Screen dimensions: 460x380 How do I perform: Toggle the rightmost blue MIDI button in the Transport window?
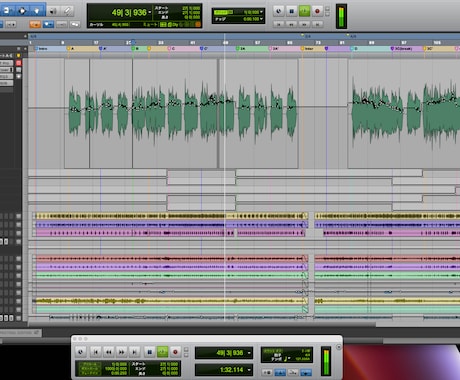tap(306, 372)
